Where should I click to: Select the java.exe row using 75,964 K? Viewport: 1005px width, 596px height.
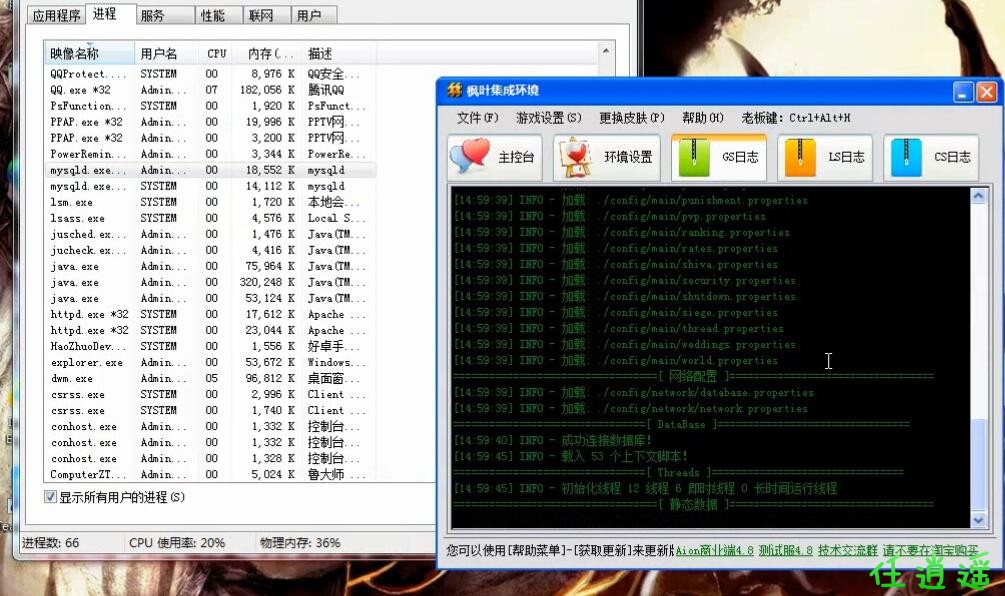click(210, 266)
